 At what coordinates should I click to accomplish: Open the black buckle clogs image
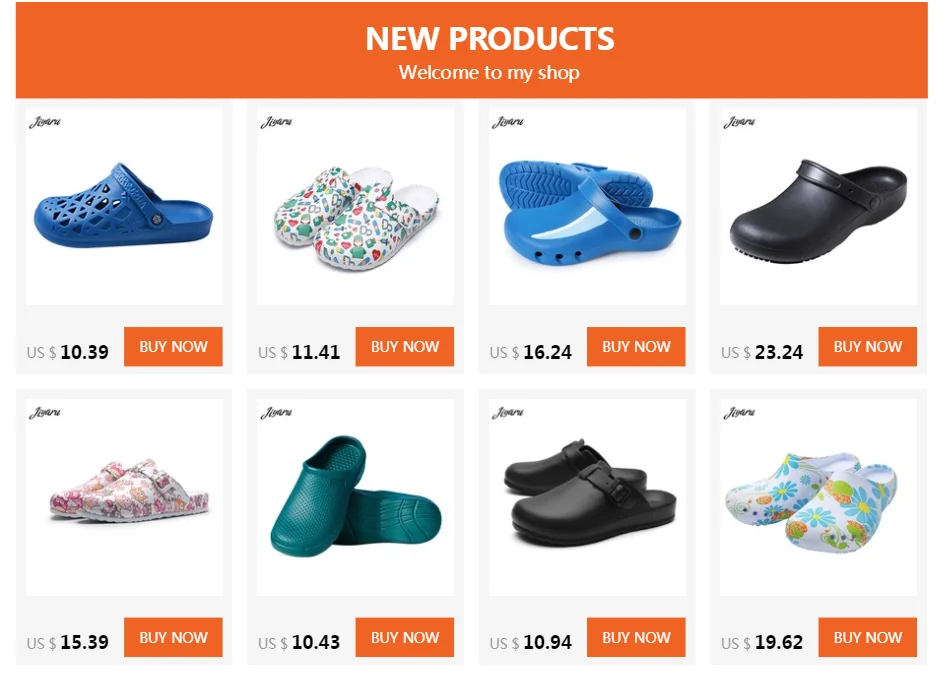[587, 497]
